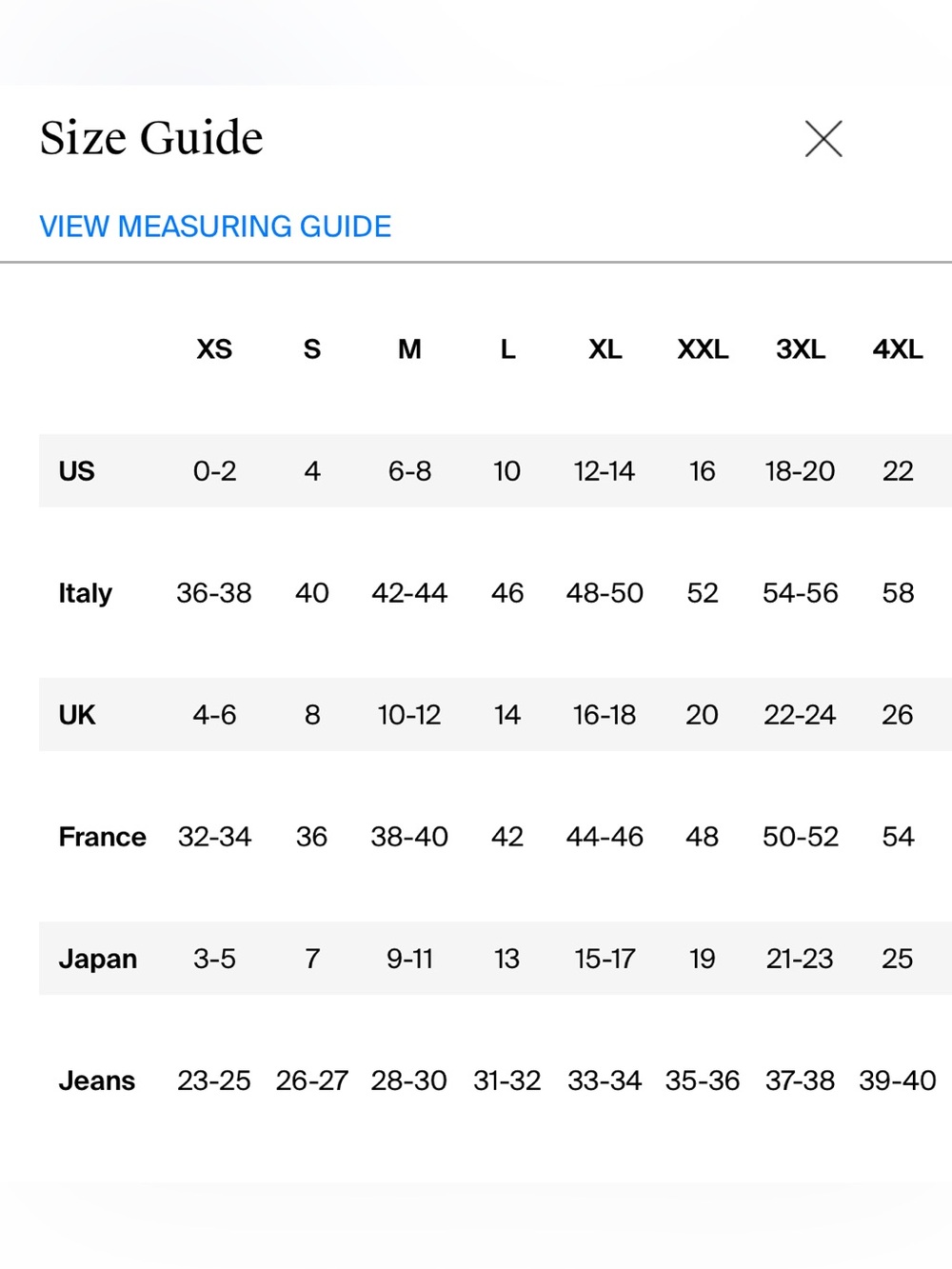Click the France row label
952x1269 pixels.
(x=103, y=837)
